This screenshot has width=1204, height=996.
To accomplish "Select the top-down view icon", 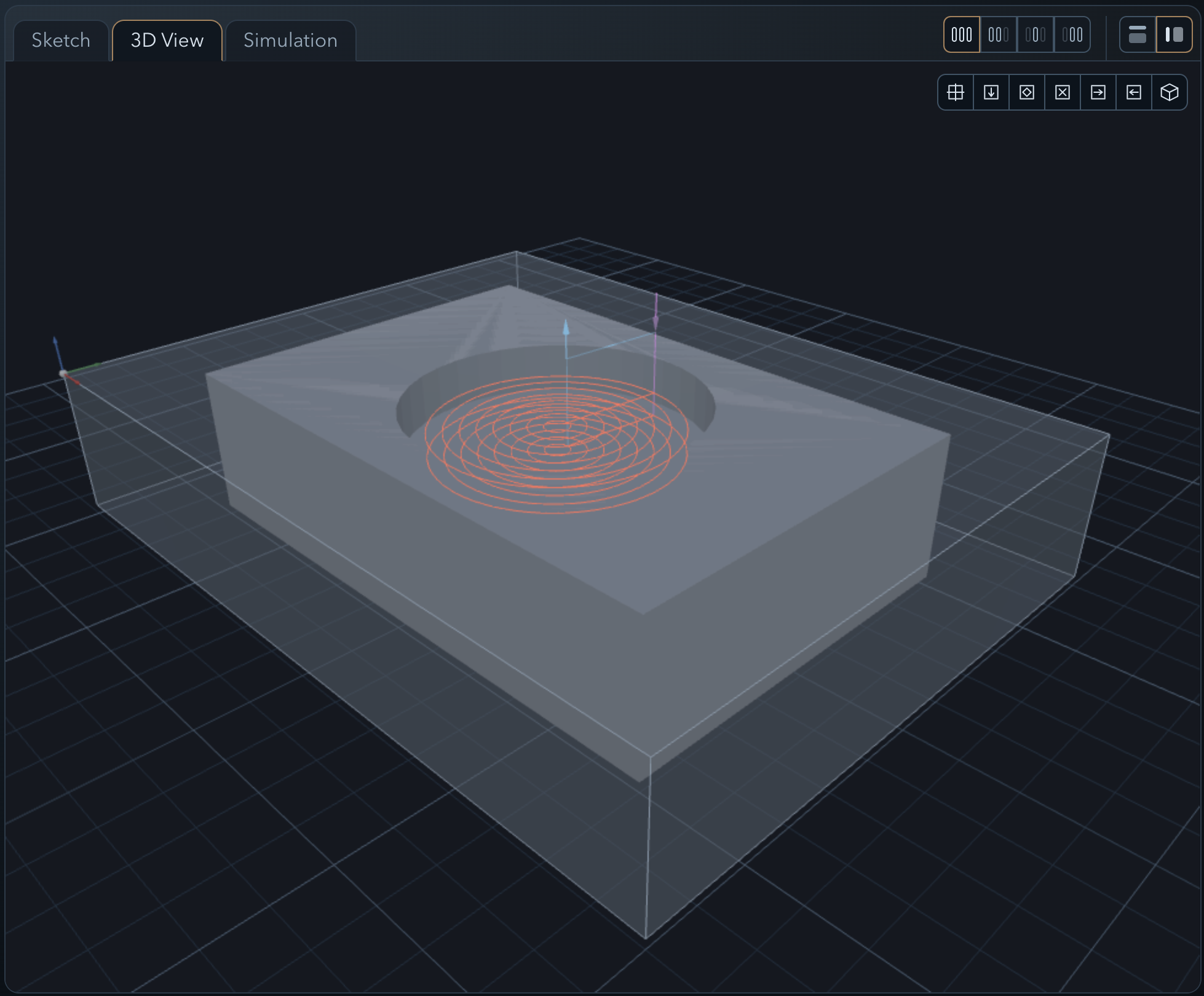I will [x=991, y=92].
